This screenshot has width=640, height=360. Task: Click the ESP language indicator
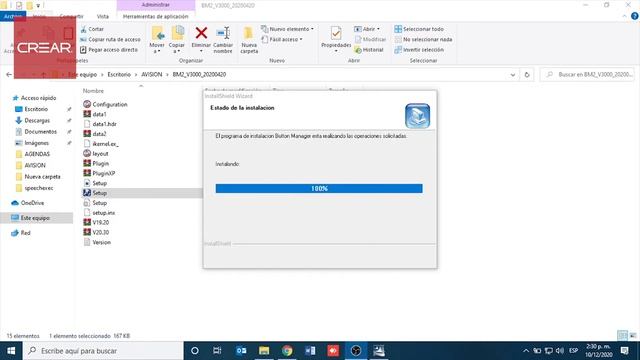[573, 351]
